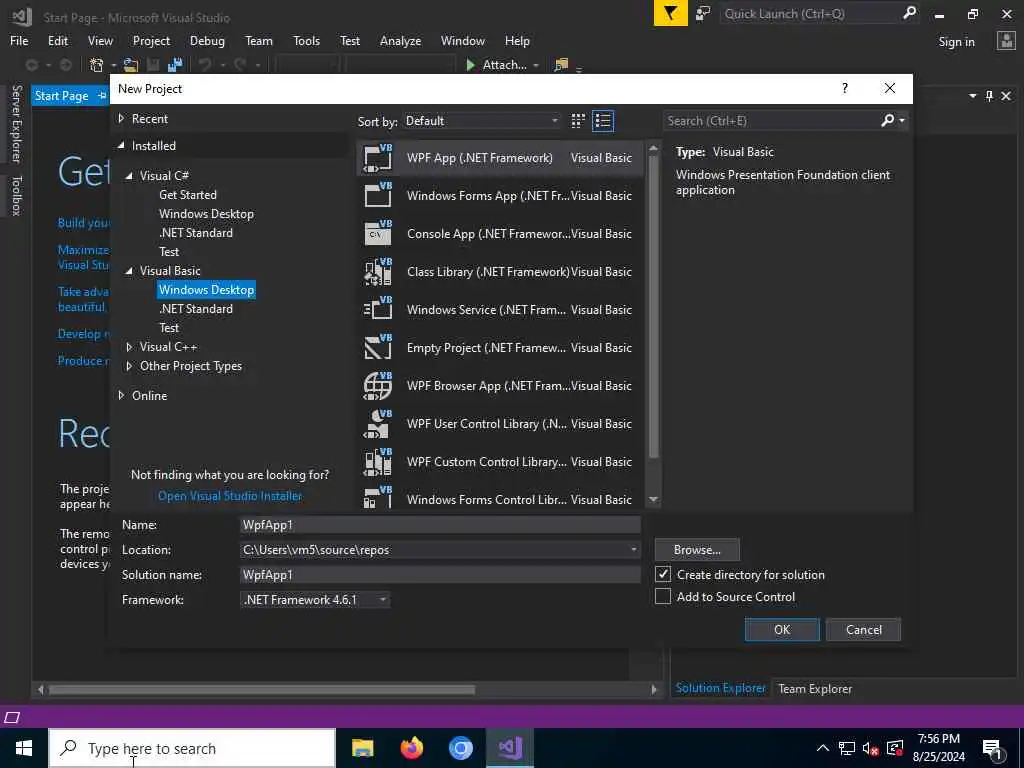Click Sign in
The height and width of the screenshot is (768, 1024).
click(956, 41)
